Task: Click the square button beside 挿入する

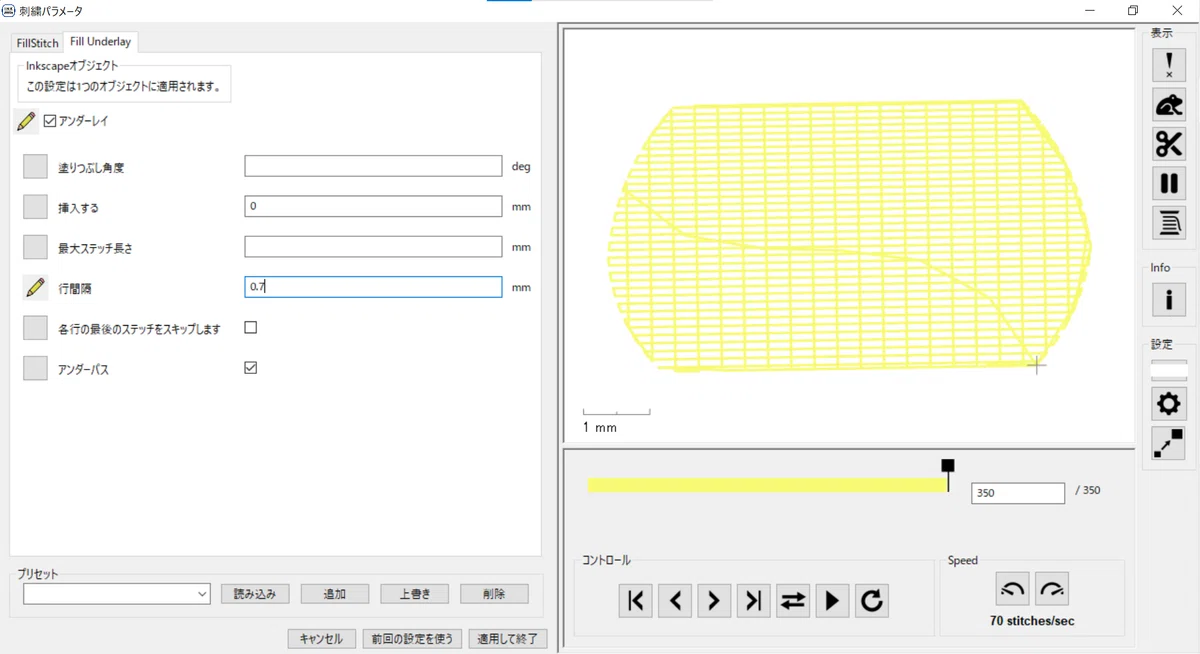Action: pyautogui.click(x=35, y=207)
